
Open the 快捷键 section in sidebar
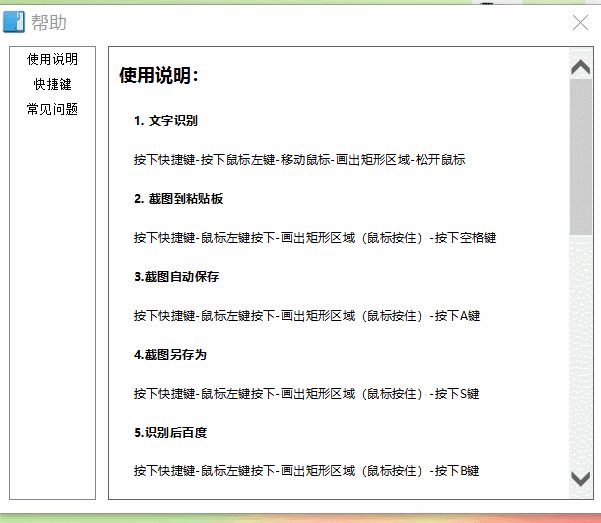tap(53, 84)
